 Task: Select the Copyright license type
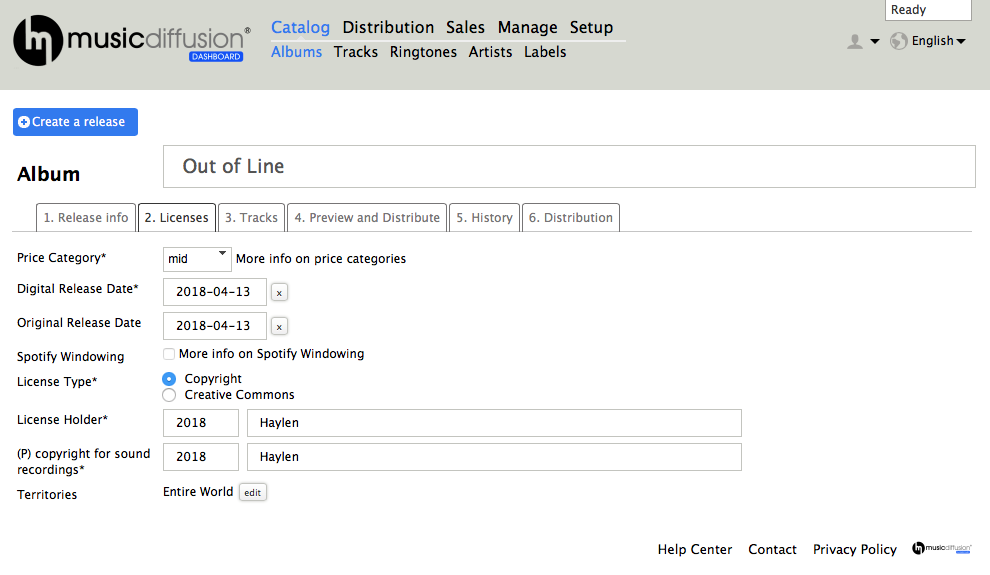tap(169, 379)
